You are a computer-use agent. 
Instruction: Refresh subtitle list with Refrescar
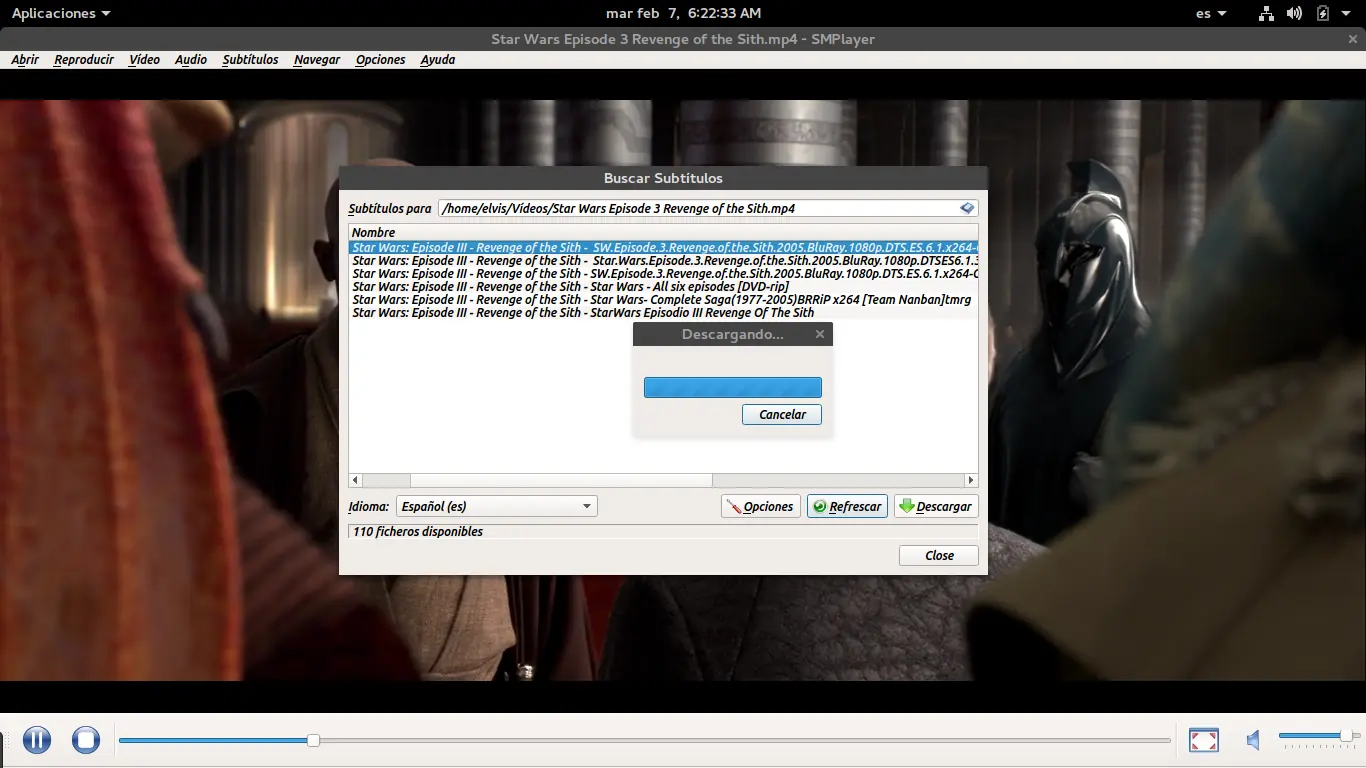tap(847, 506)
